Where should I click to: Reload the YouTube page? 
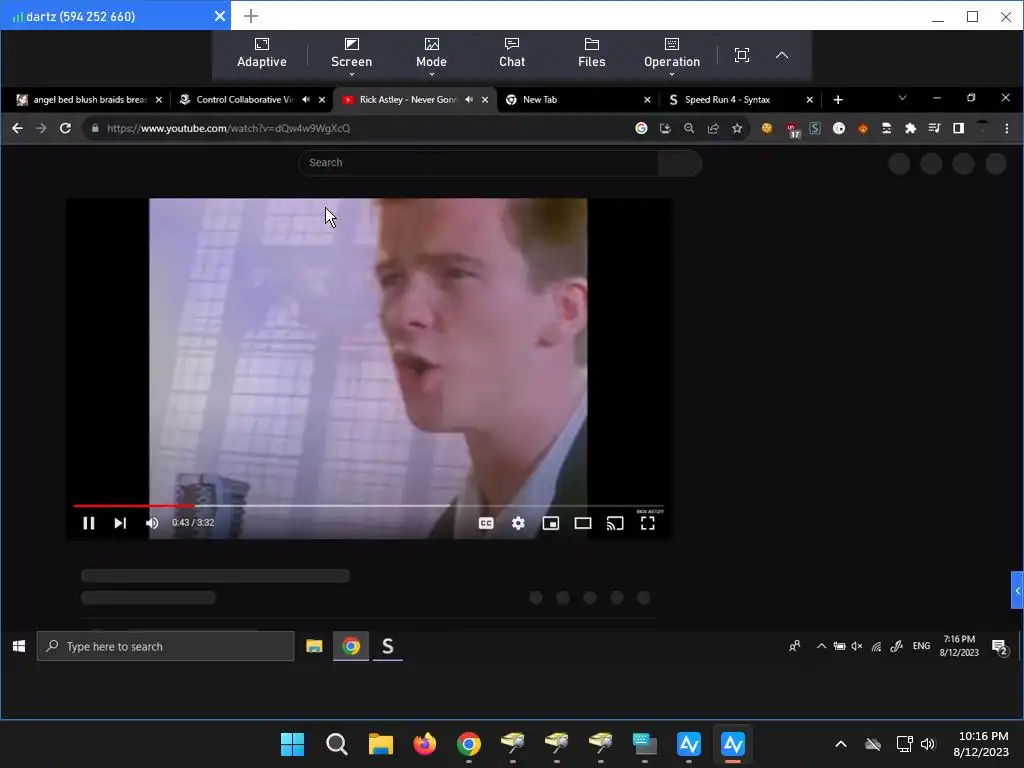(x=65, y=128)
